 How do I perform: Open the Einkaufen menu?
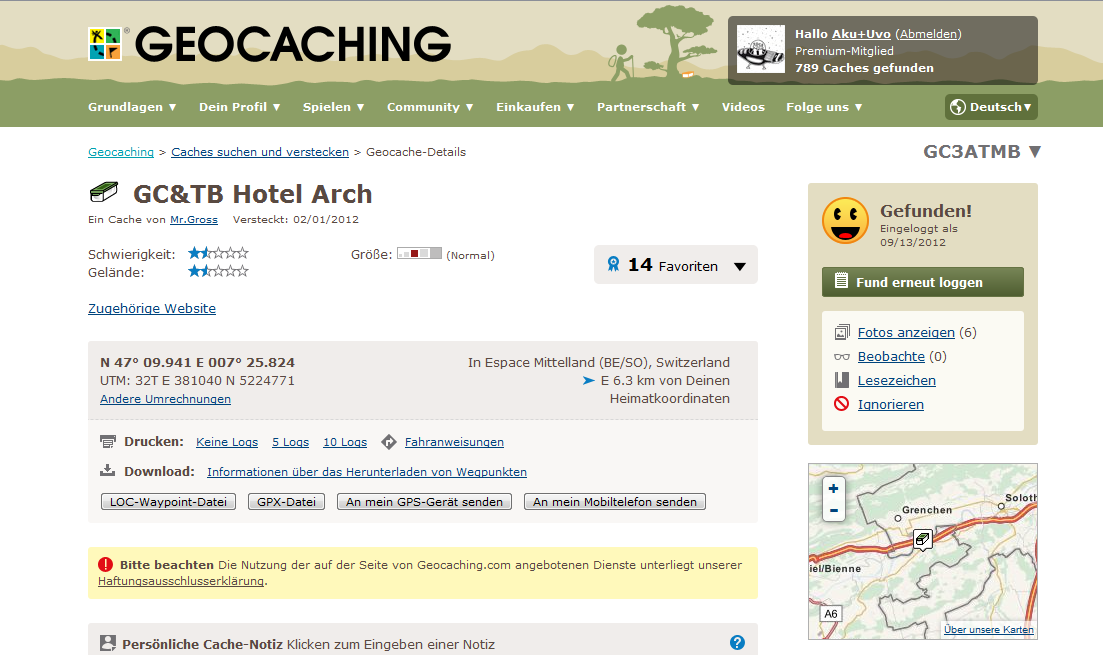[x=535, y=107]
